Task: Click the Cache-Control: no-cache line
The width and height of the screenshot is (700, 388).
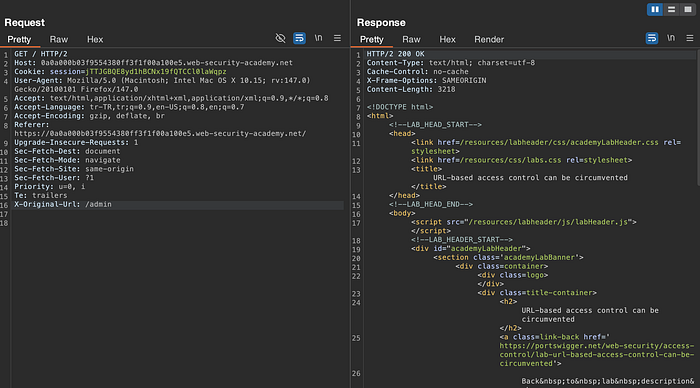Action: 417,72
